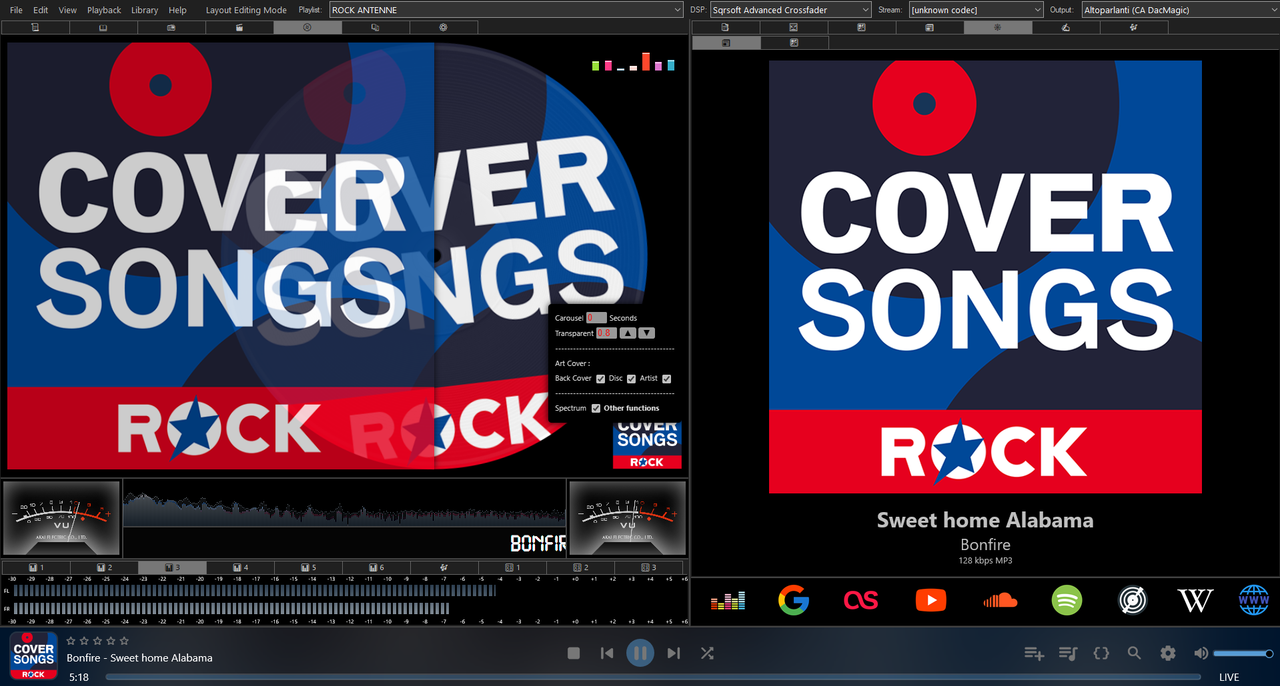Screen dimensions: 1280x686
Task: Open Spotify link icon
Action: [1067, 600]
